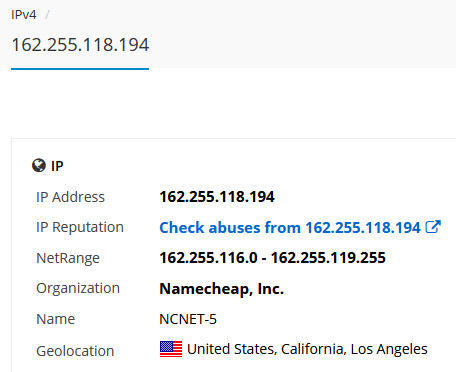Select the 162.255.118.194 page heading tab

pyautogui.click(x=80, y=45)
